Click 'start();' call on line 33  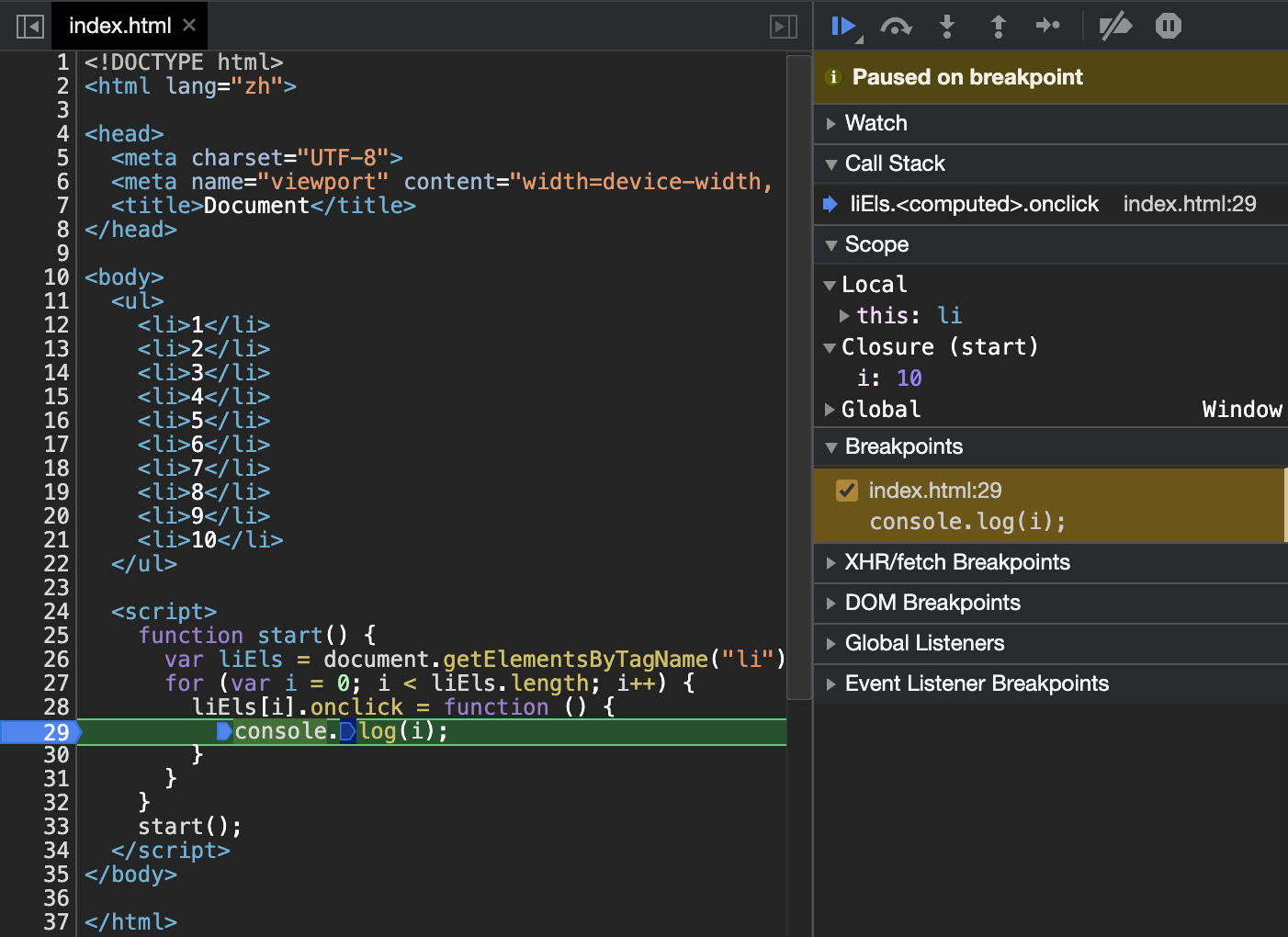click(190, 827)
